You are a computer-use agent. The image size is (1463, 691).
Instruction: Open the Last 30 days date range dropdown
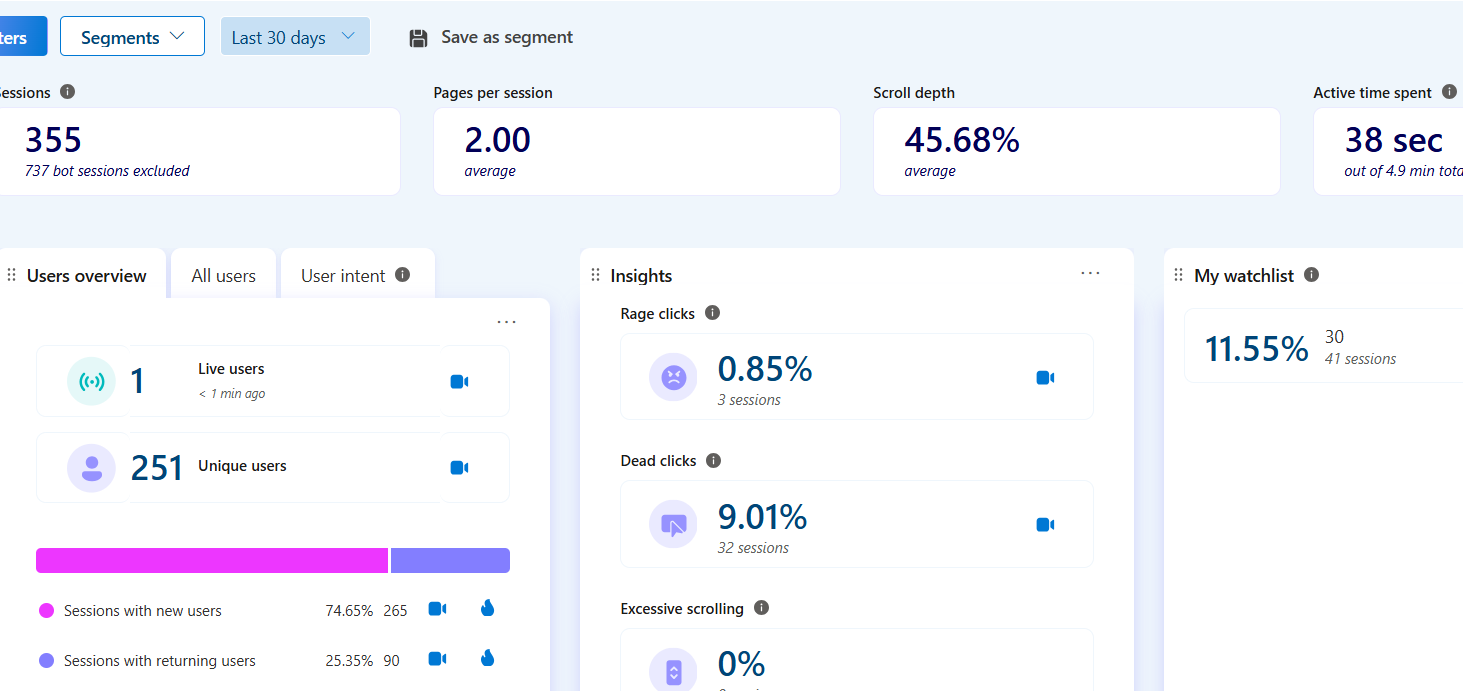(294, 37)
